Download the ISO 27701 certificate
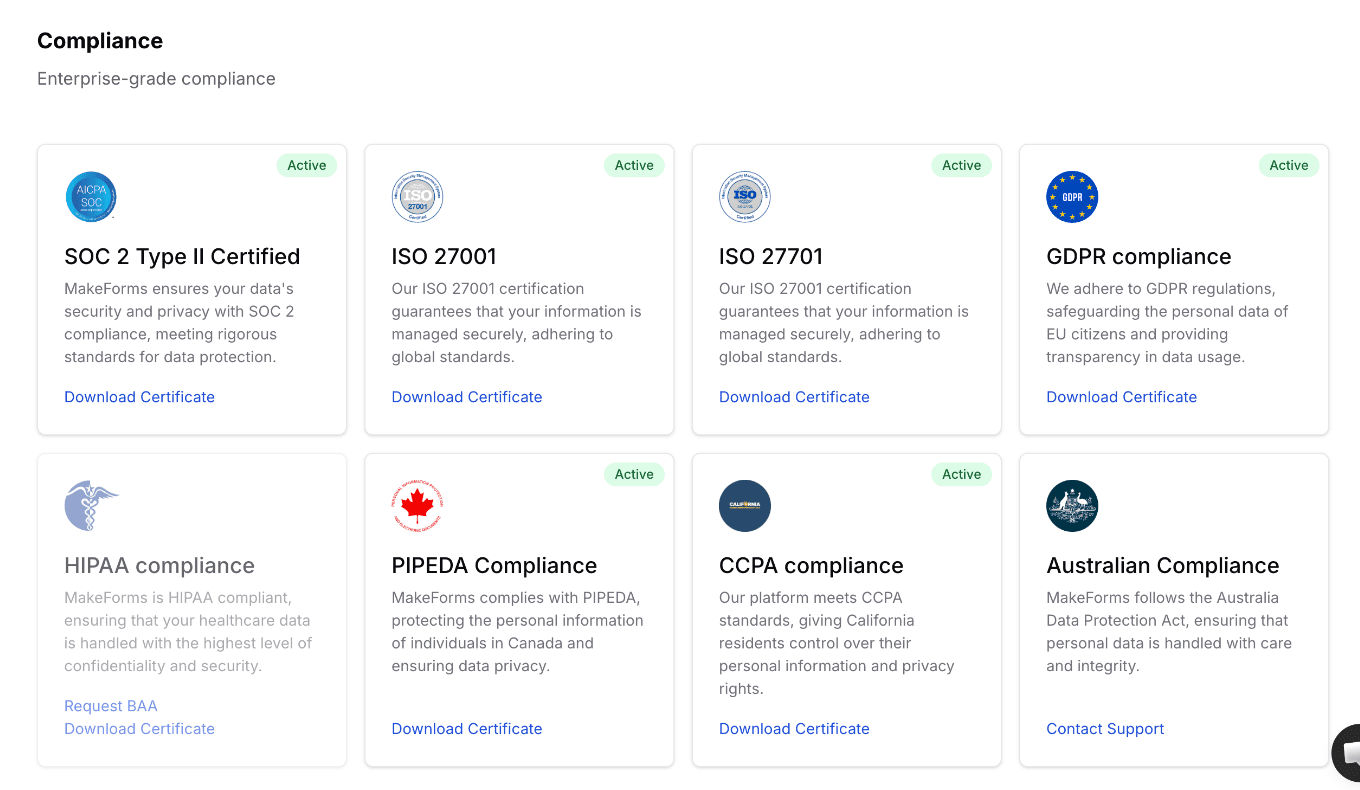Viewport: 1360px width, 790px height. coord(794,397)
